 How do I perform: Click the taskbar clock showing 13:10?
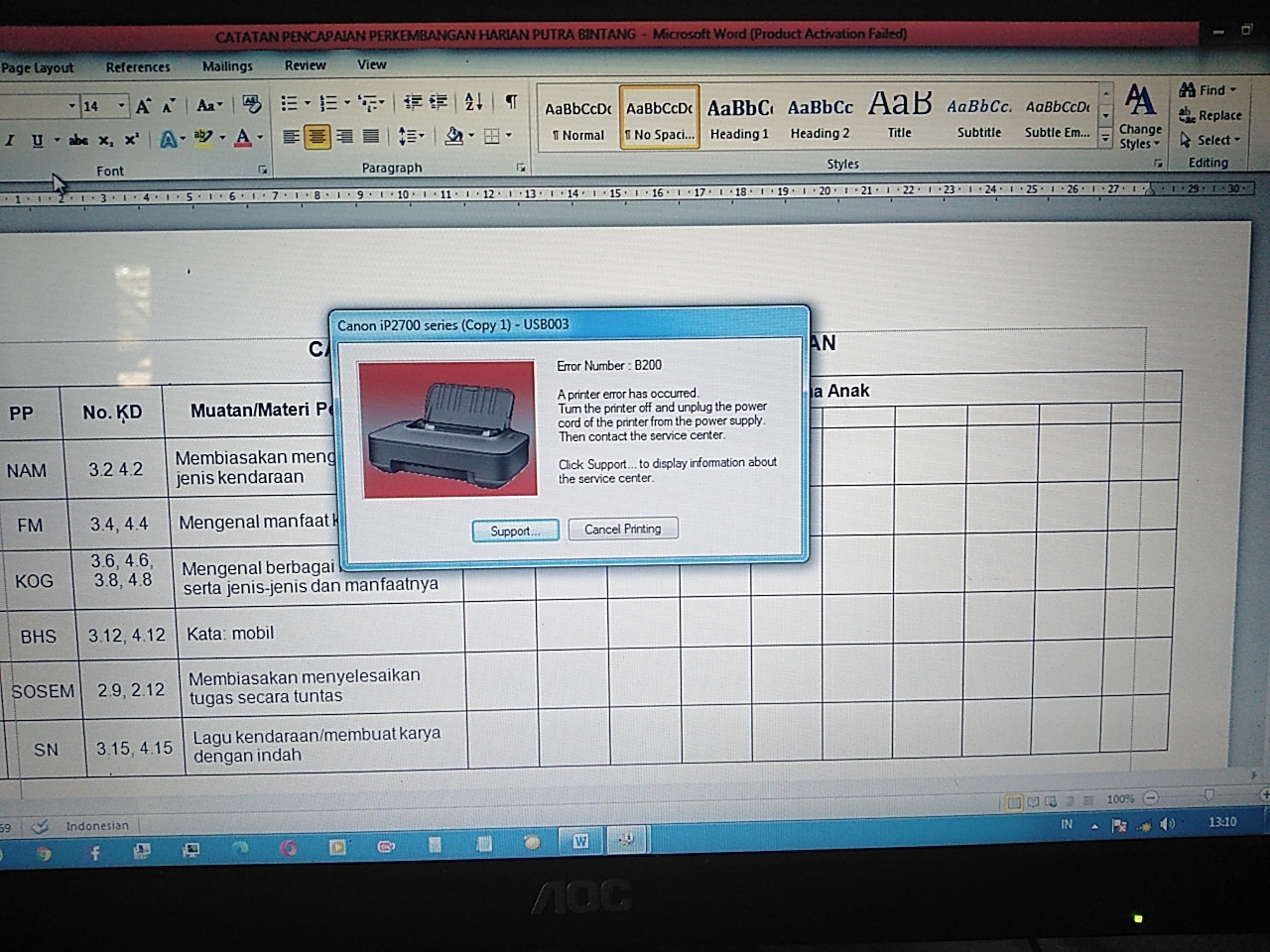click(x=1222, y=822)
